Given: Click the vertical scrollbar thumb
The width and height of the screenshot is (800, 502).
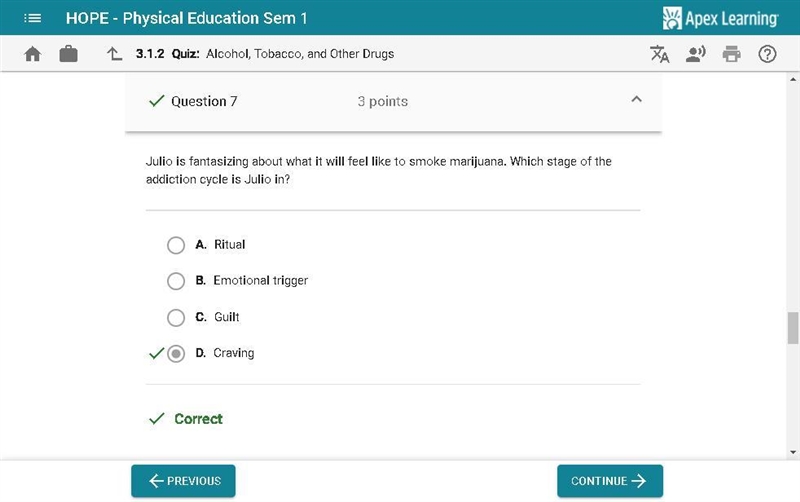Looking at the screenshot, I should click(793, 328).
